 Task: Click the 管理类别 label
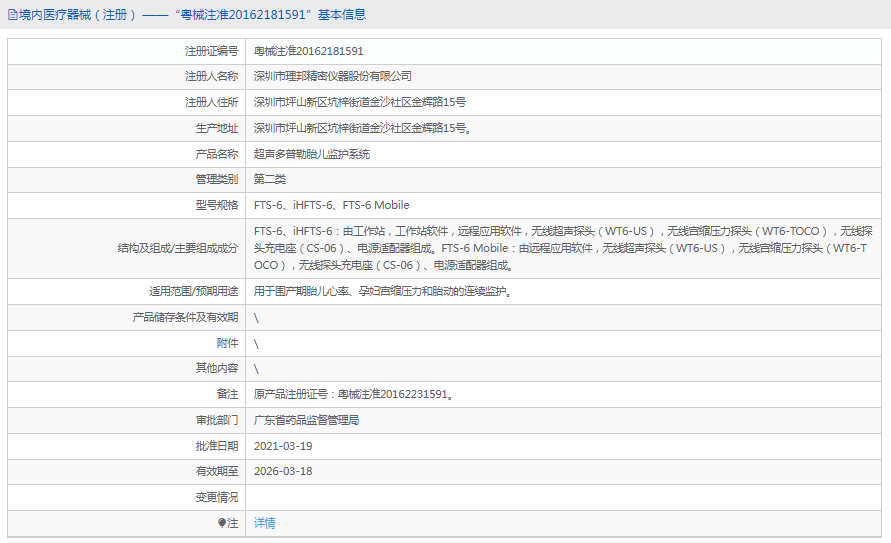pyautogui.click(x=217, y=179)
